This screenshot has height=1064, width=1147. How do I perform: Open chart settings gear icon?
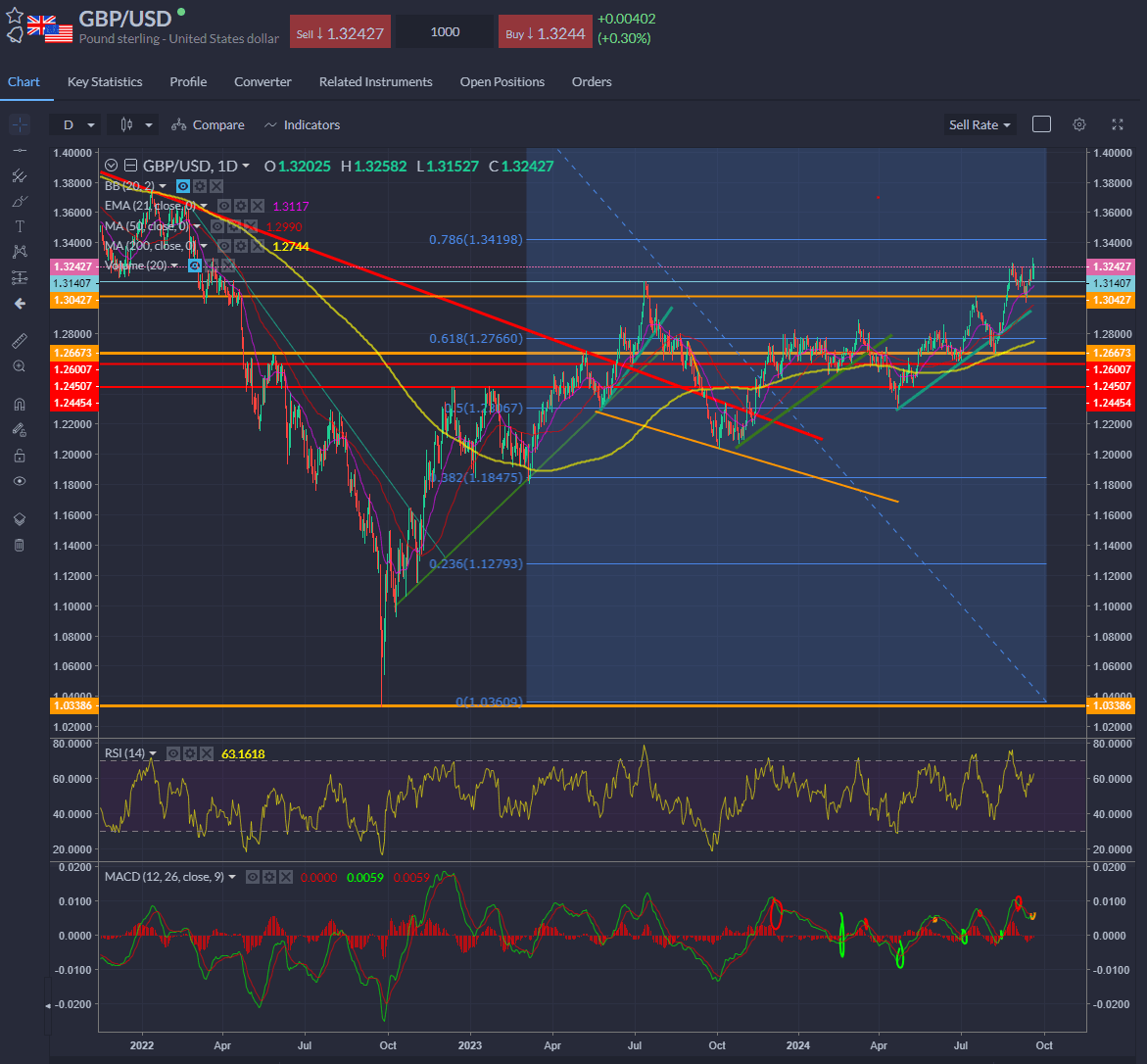coord(1079,124)
